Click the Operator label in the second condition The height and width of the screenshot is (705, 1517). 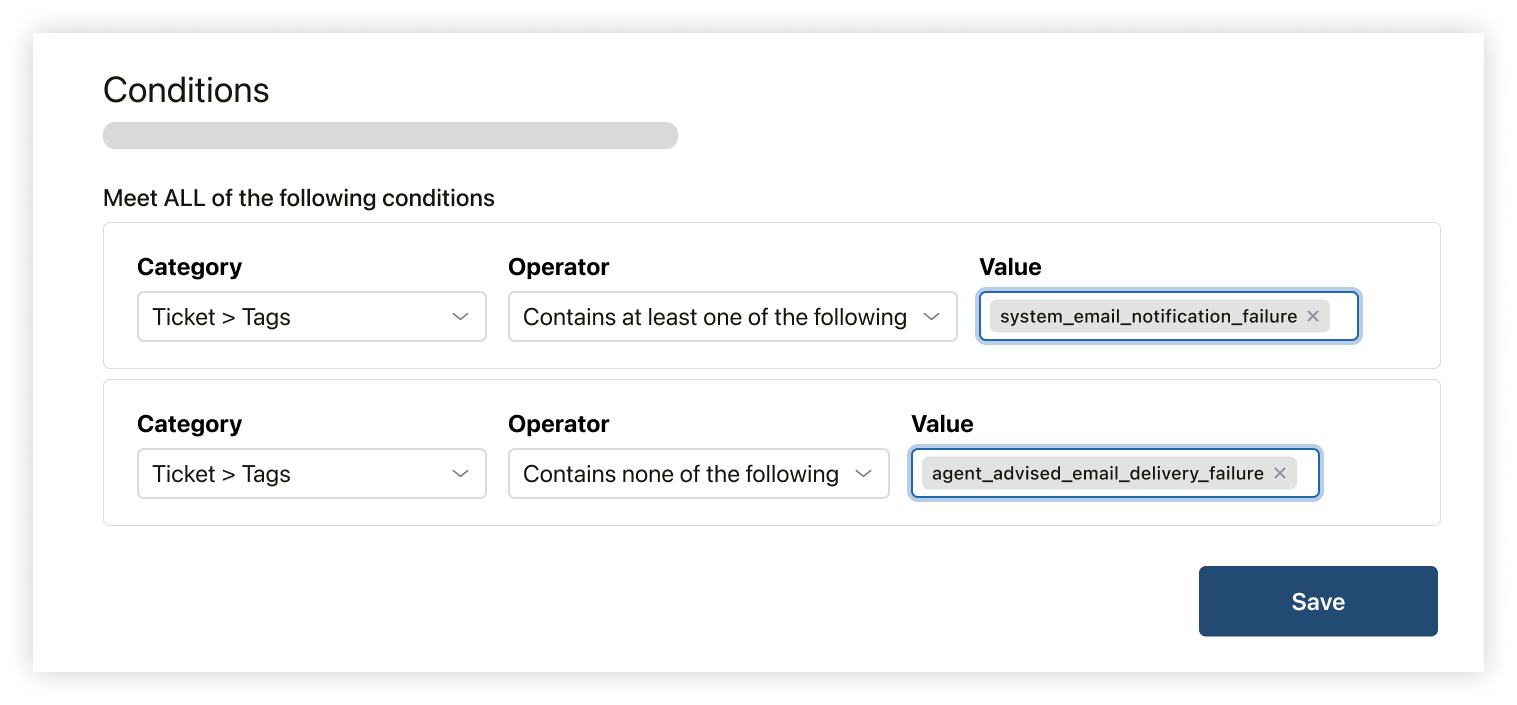click(558, 424)
